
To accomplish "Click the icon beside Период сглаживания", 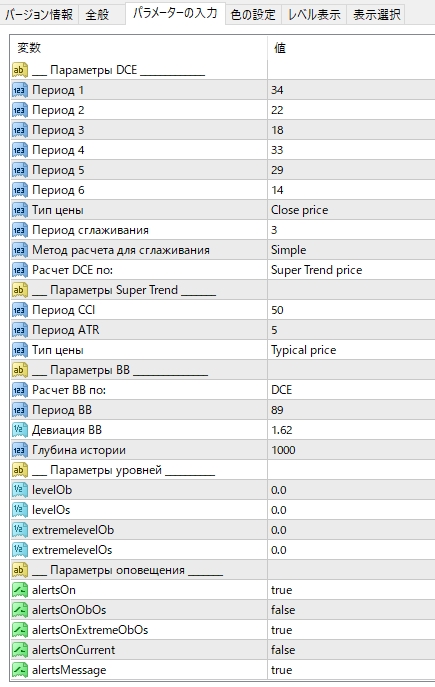I will (20, 230).
